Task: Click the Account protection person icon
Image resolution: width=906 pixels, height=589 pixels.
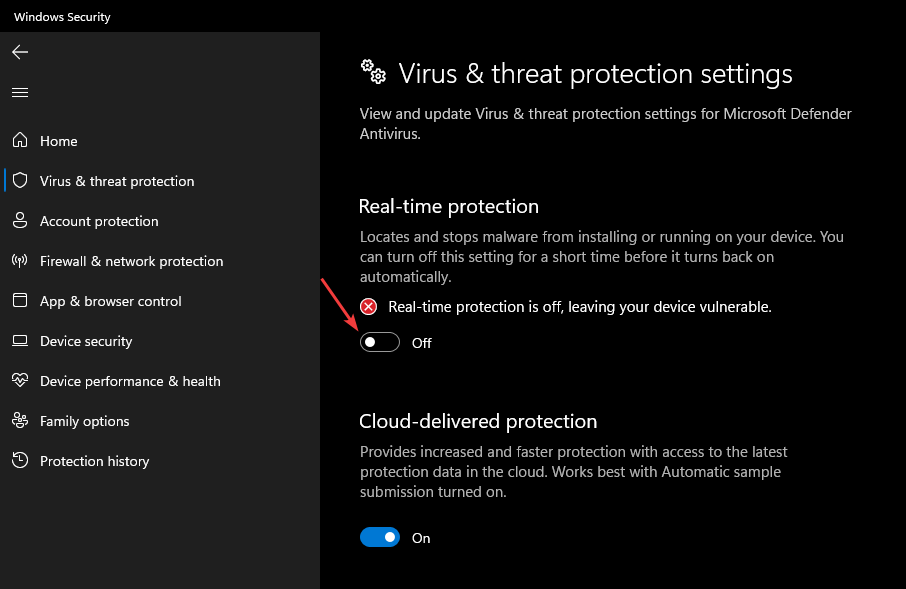Action: pyautogui.click(x=20, y=221)
